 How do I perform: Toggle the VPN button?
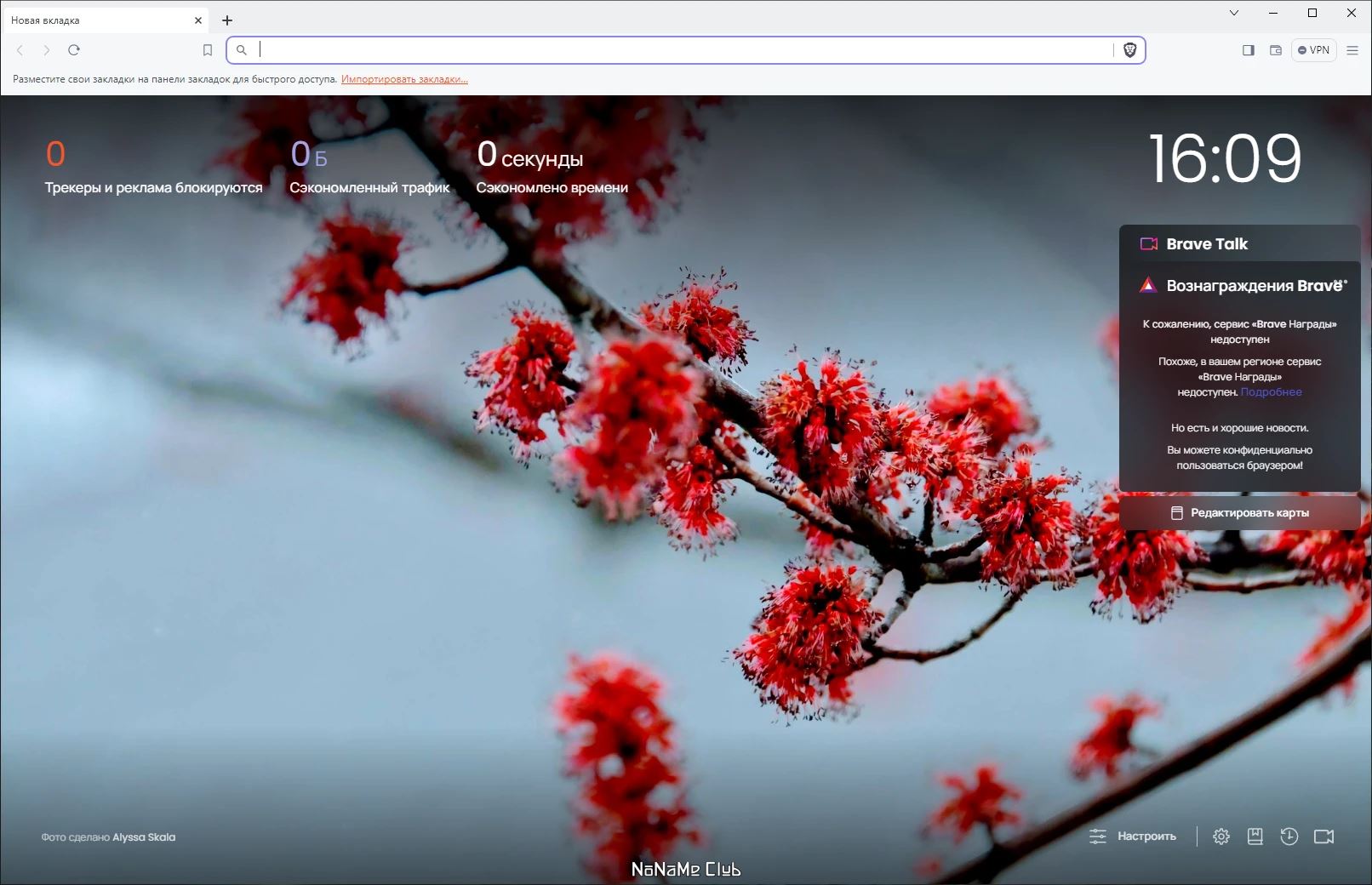(1314, 50)
